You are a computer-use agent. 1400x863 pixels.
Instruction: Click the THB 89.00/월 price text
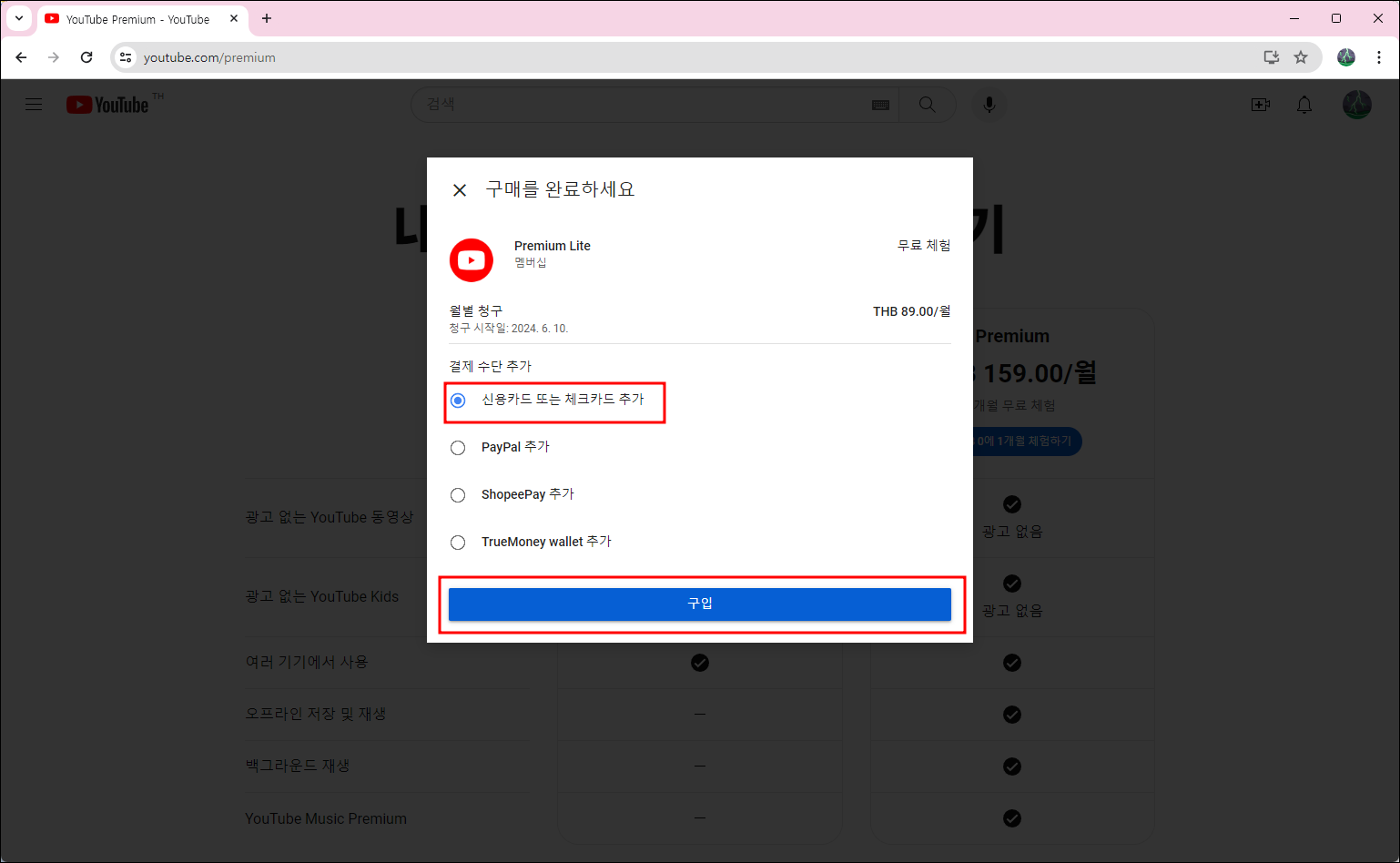coord(912,311)
